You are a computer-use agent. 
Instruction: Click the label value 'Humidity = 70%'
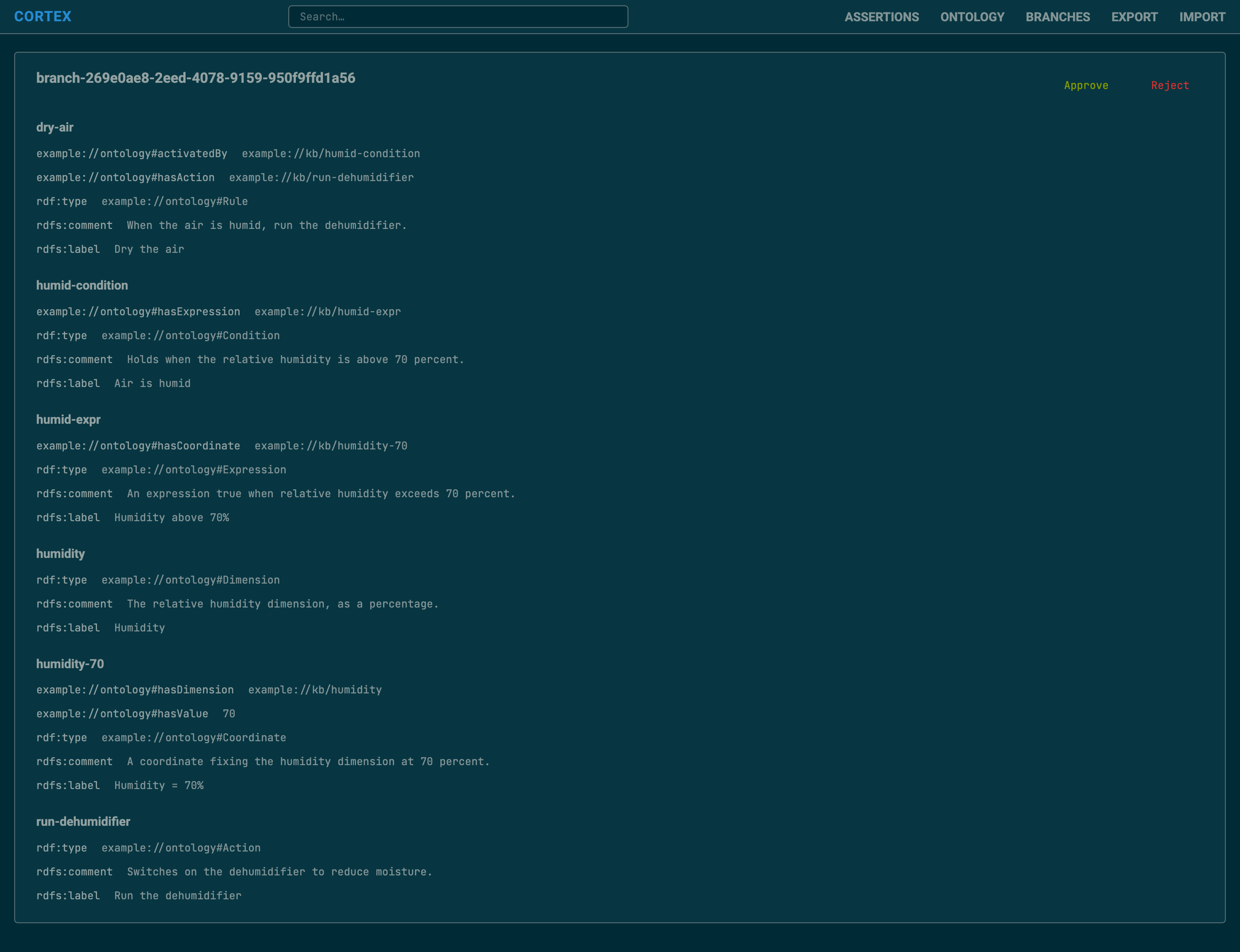159,786
